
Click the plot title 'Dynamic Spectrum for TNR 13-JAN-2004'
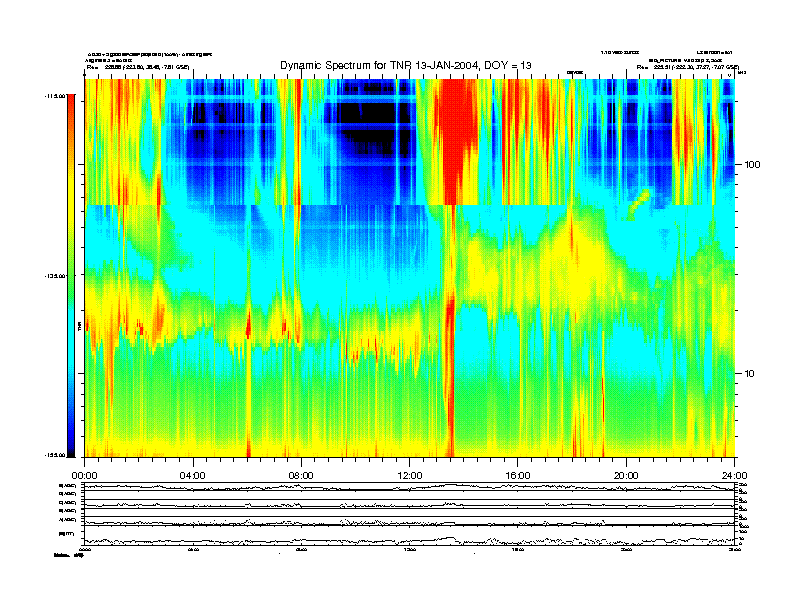click(406, 65)
